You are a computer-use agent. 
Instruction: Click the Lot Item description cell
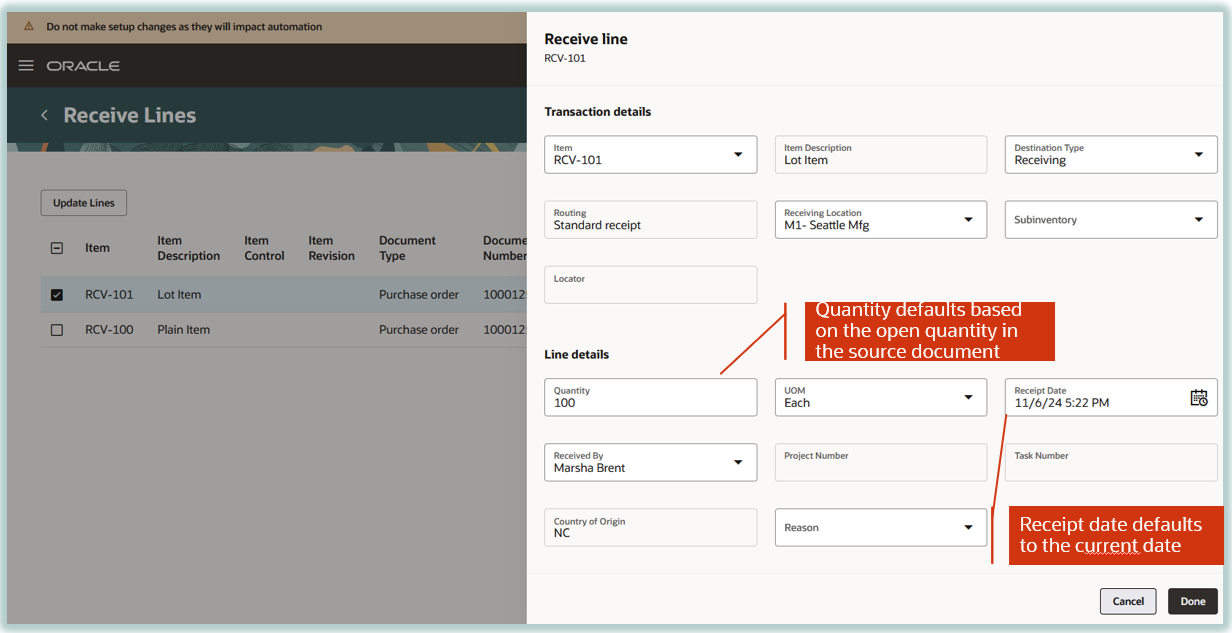click(x=179, y=295)
